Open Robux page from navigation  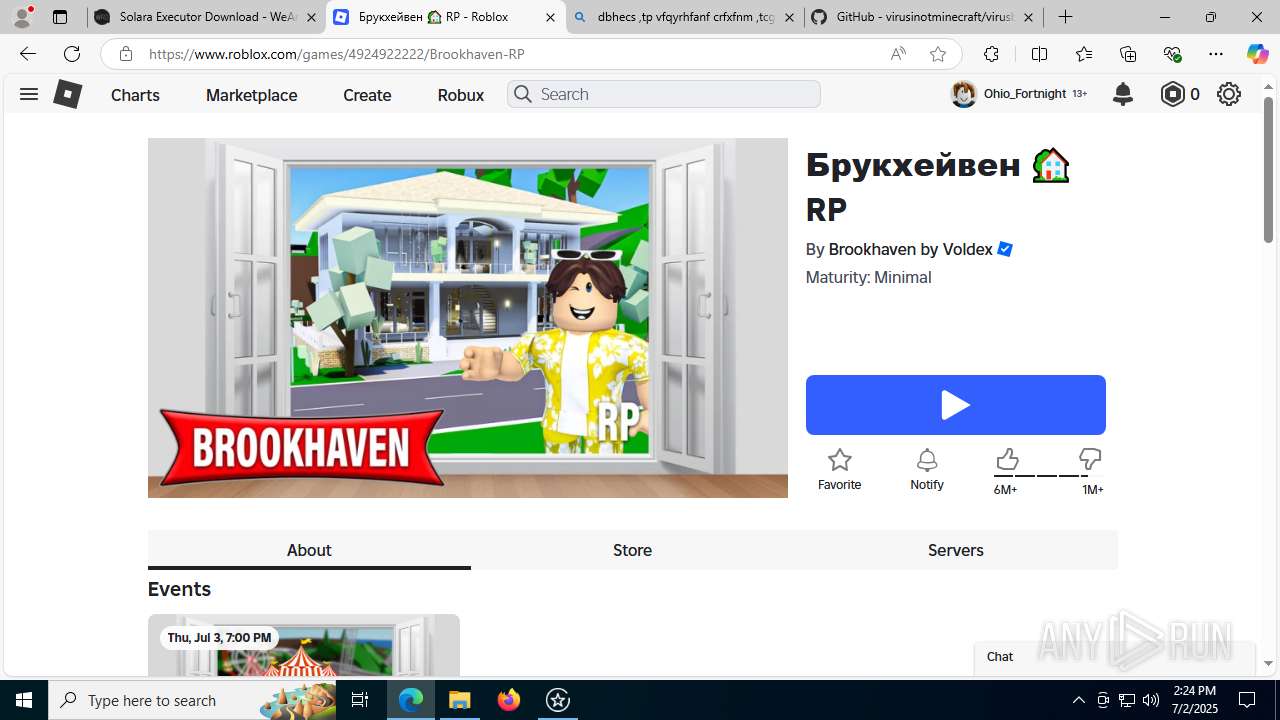[x=460, y=95]
